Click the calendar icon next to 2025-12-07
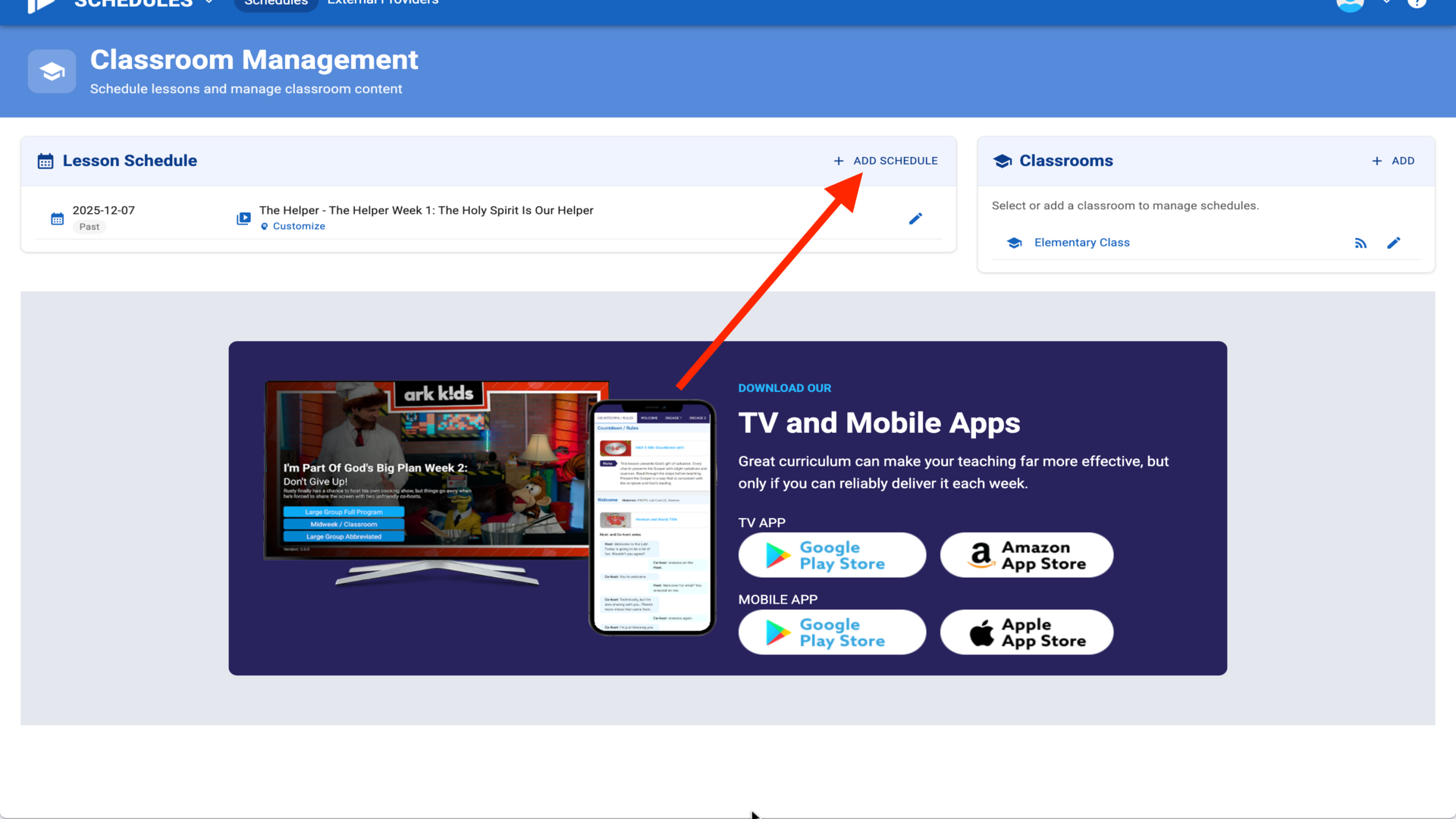 click(x=57, y=218)
